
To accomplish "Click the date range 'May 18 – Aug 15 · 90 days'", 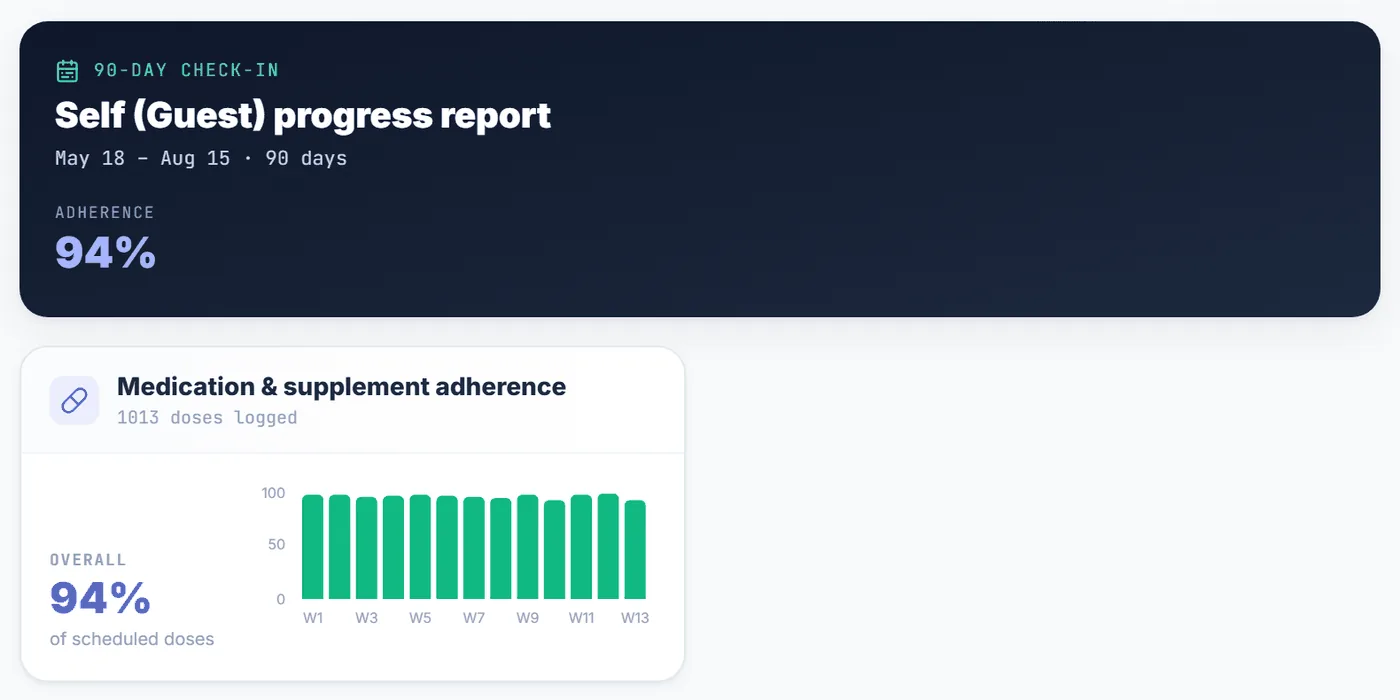I will [201, 158].
